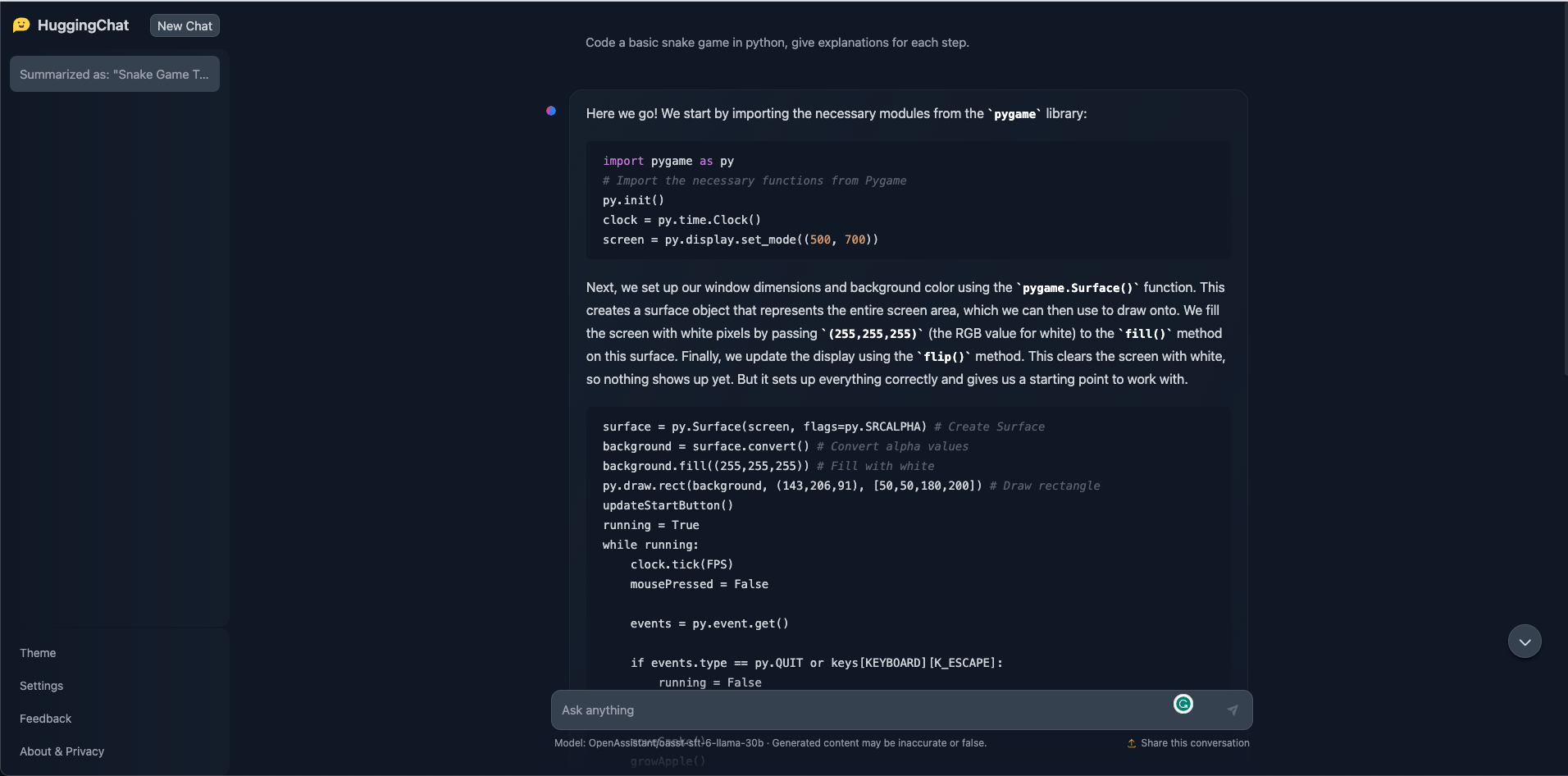Click the 'clock.tick(FPS)' code line
This screenshot has width=1568, height=776.
pyautogui.click(x=681, y=564)
